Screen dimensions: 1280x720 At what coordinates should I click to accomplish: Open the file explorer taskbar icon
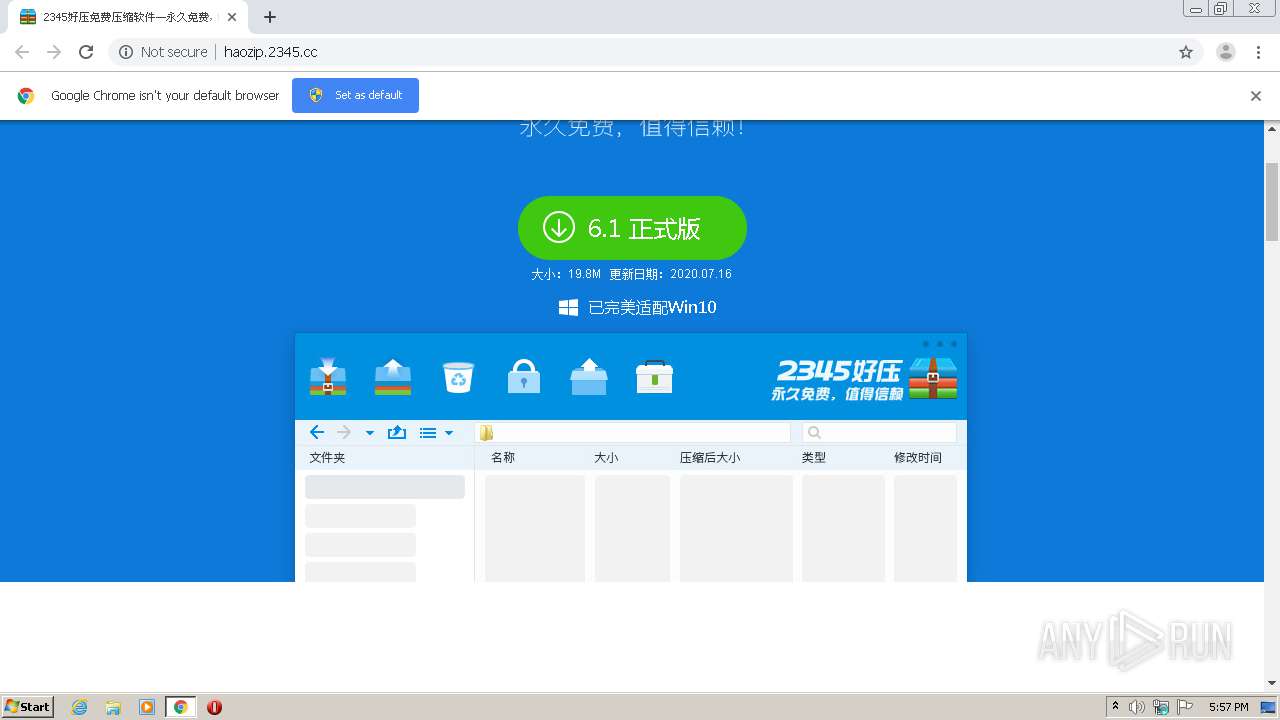pyautogui.click(x=113, y=707)
